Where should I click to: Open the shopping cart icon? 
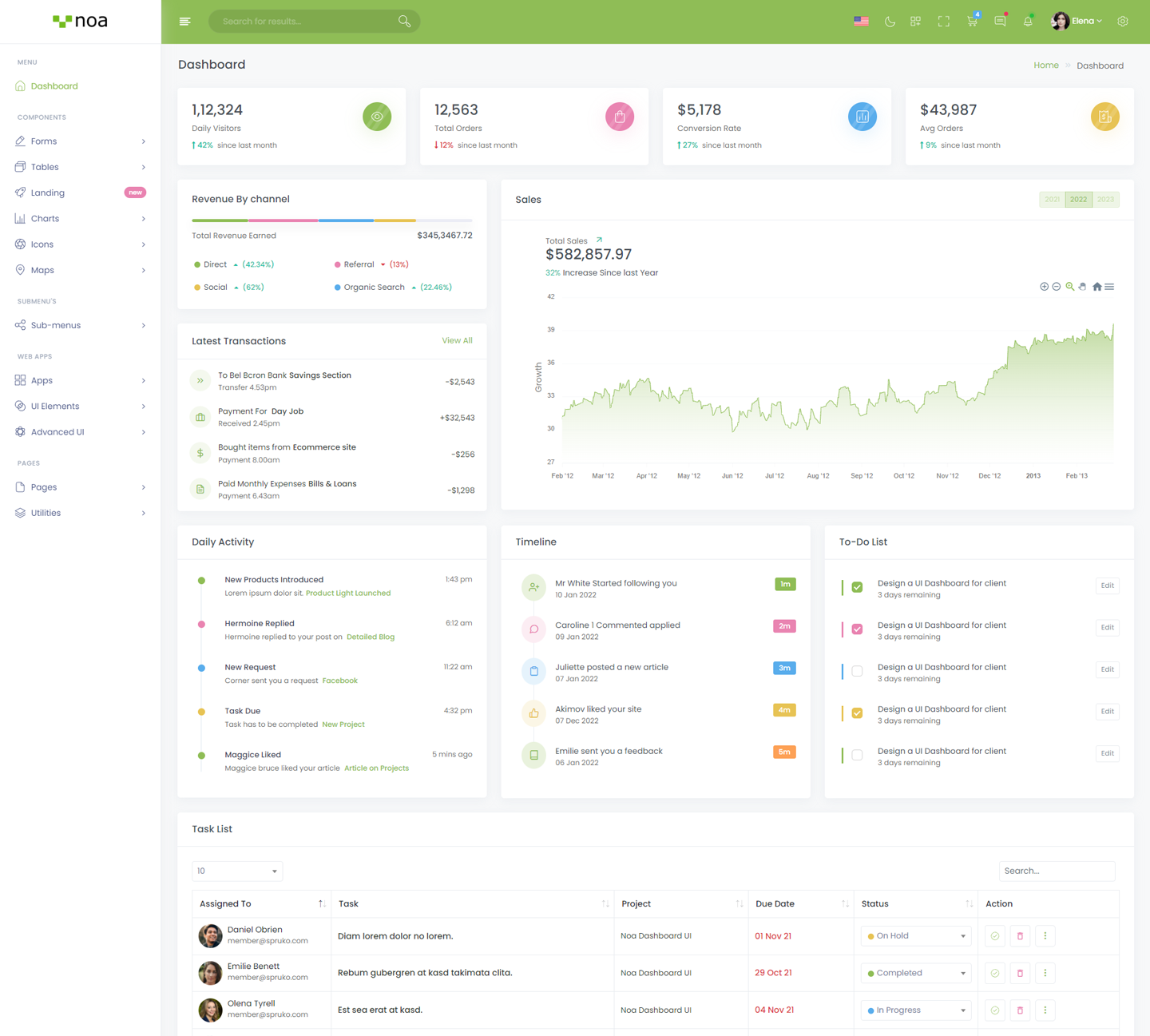[972, 22]
